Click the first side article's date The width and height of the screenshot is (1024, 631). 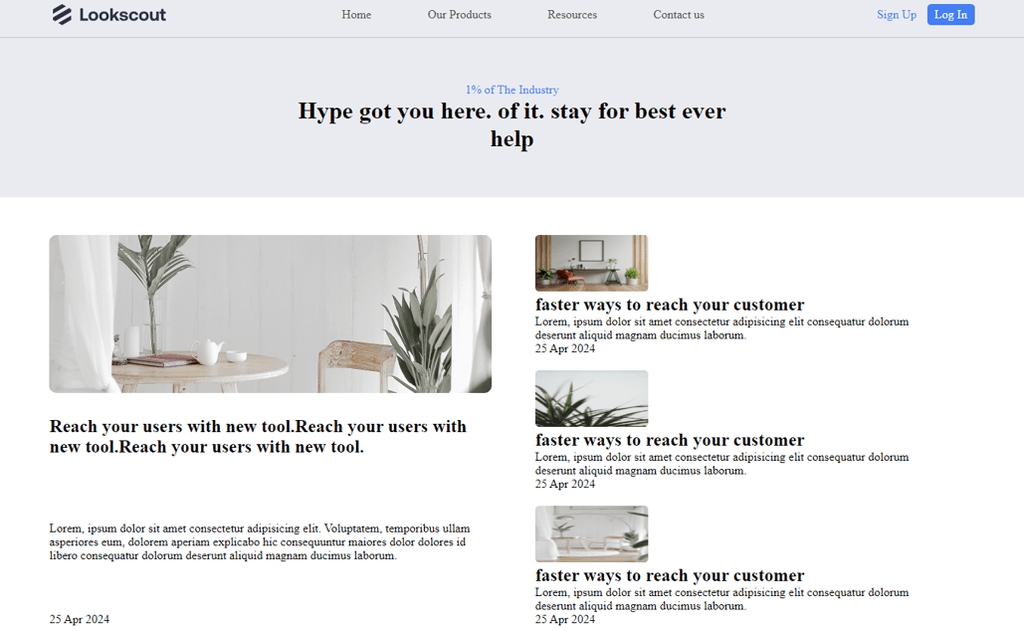pos(565,348)
